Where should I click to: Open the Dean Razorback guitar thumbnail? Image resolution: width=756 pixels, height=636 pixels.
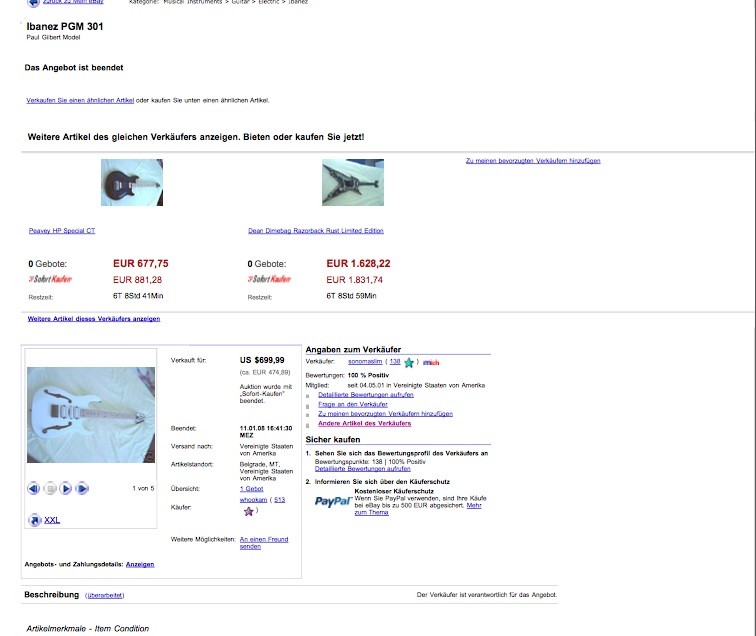point(353,182)
